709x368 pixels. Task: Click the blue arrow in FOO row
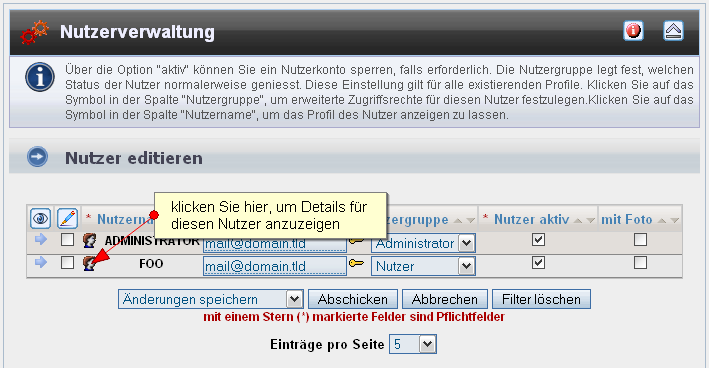[41, 262]
